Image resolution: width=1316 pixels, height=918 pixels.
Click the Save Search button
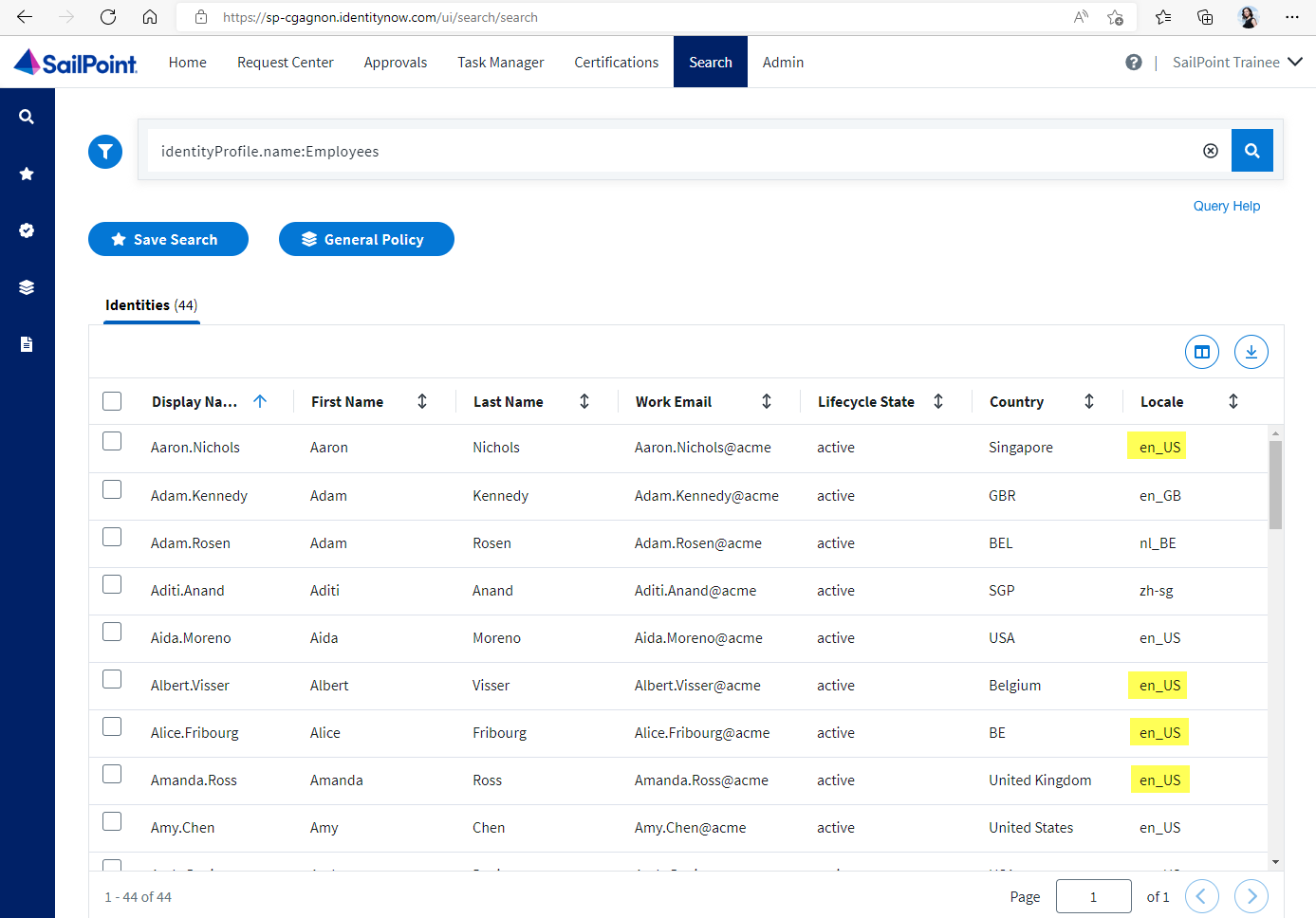(168, 239)
